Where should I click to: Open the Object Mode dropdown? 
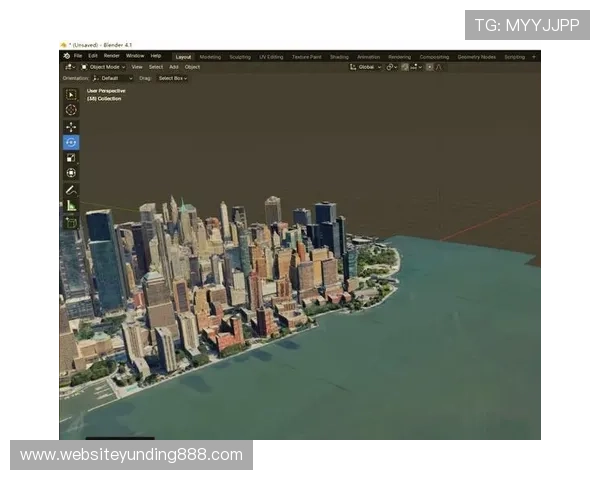pos(102,67)
